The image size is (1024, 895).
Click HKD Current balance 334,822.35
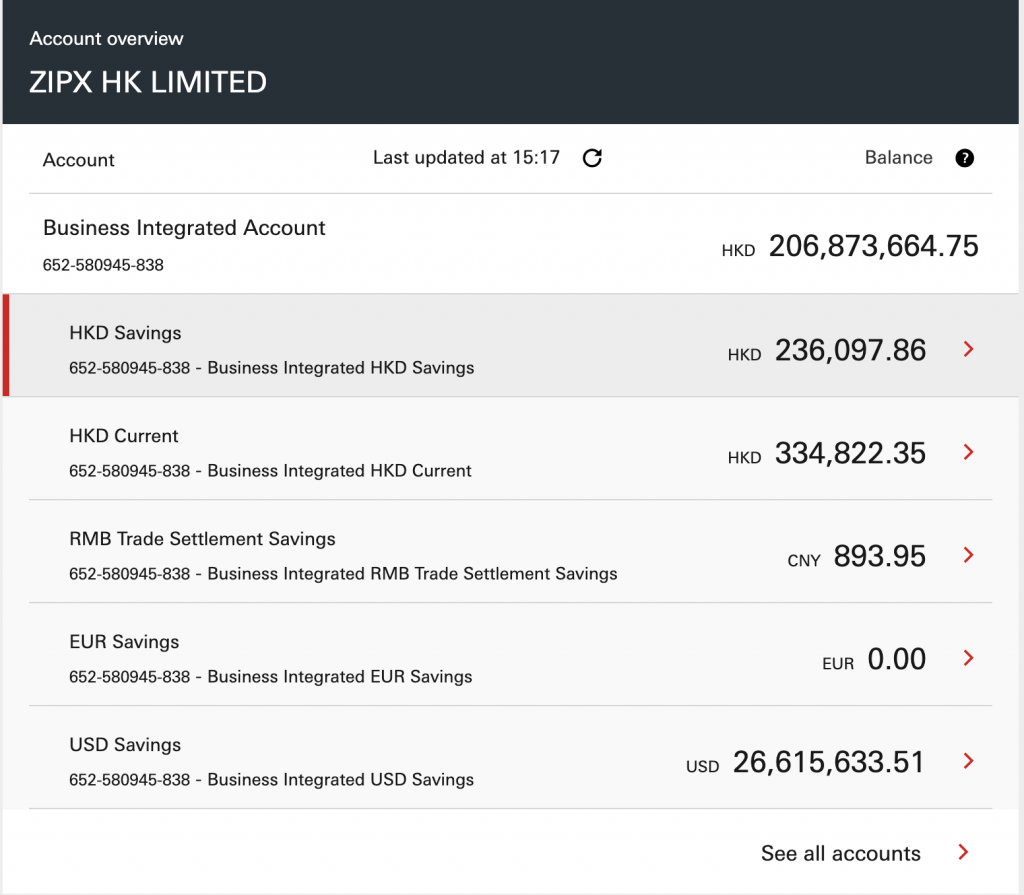point(850,453)
